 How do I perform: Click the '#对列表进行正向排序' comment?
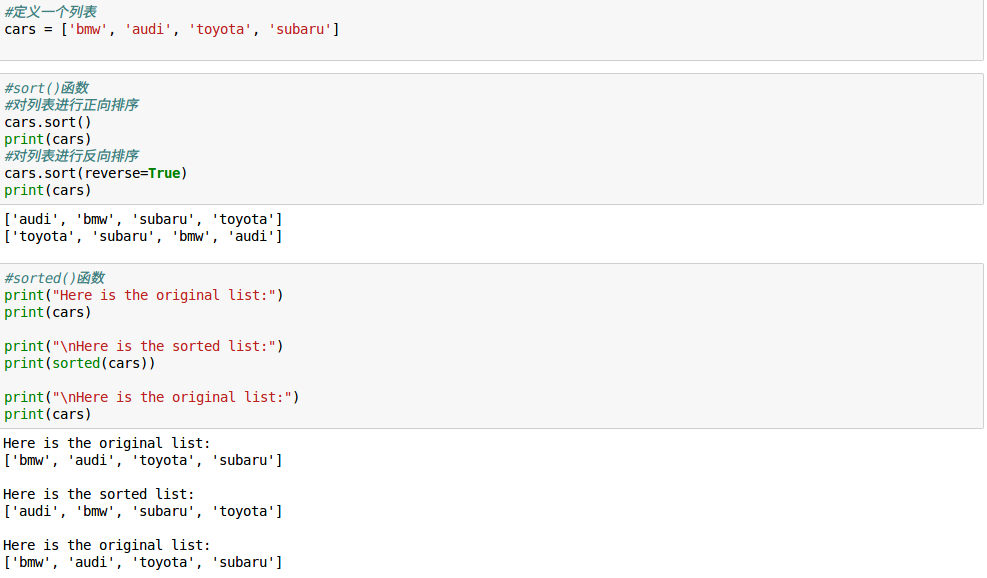pyautogui.click(x=71, y=105)
